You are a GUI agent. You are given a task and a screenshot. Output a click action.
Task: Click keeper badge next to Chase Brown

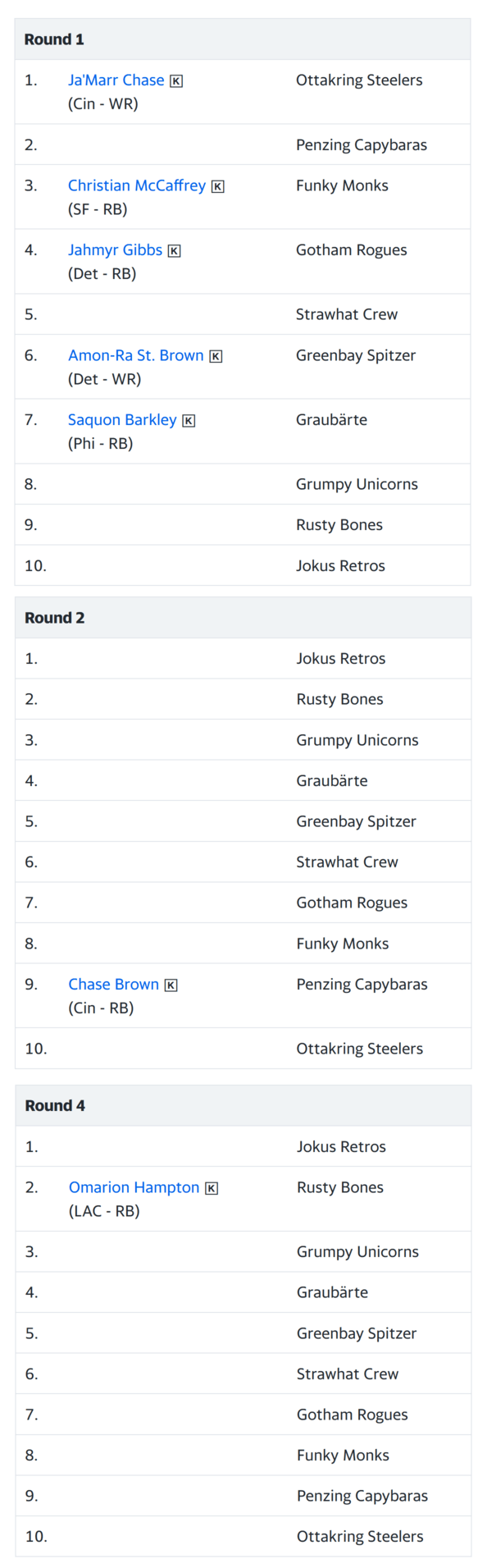coord(171,985)
